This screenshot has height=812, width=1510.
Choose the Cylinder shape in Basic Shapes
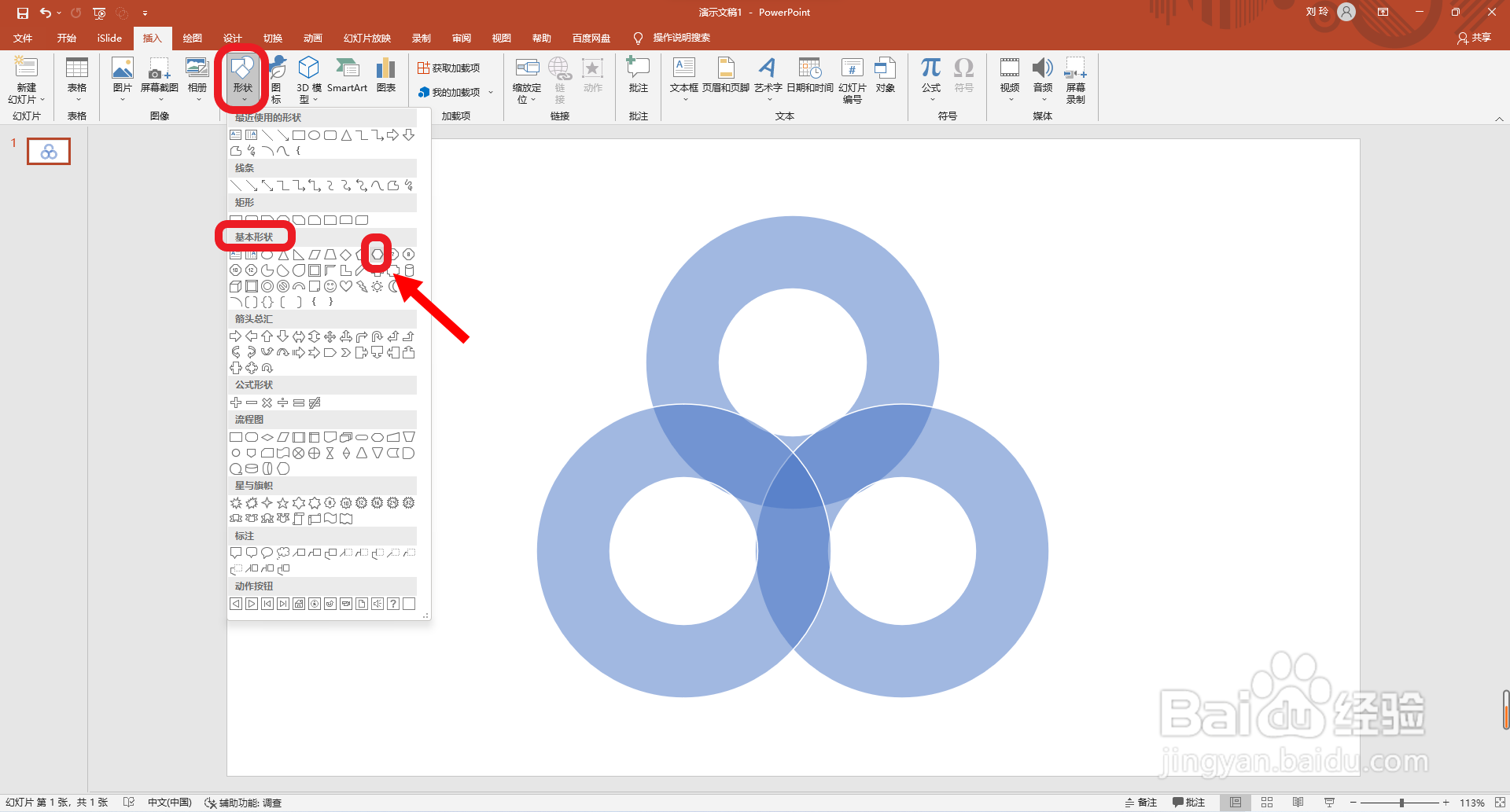tap(409, 270)
